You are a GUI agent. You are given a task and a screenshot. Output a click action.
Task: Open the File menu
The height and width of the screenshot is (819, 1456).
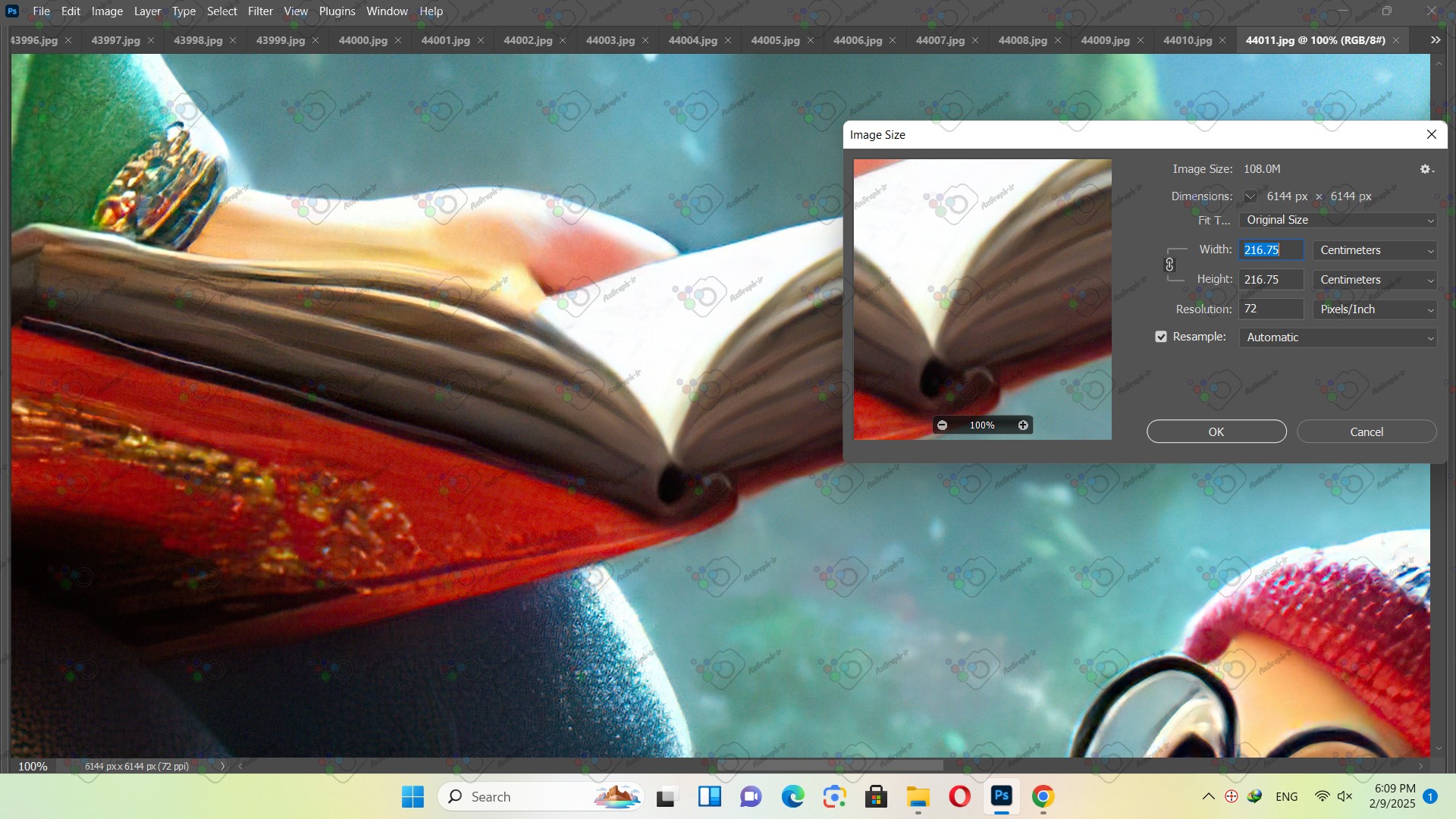point(42,11)
